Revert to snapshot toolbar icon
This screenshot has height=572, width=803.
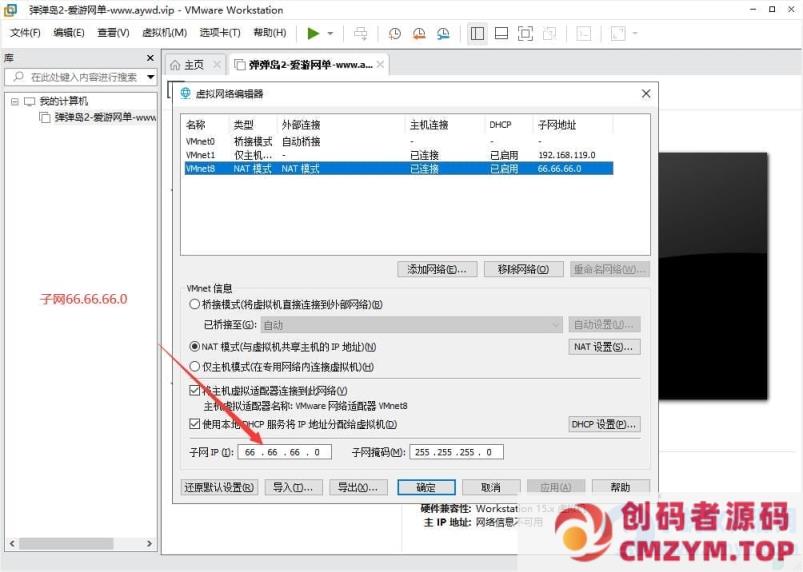click(419, 34)
